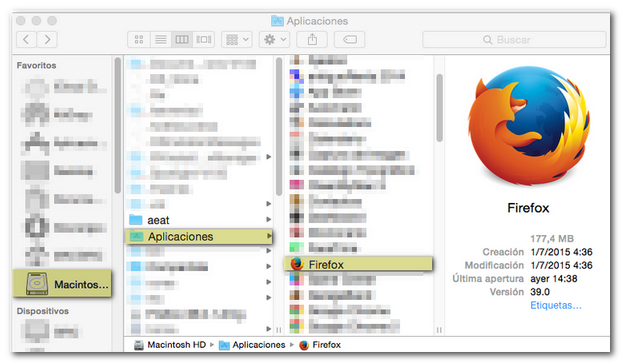Image resolution: width=621 pixels, height=363 pixels.
Task: Go forward with the right arrow
Action: coord(47,40)
